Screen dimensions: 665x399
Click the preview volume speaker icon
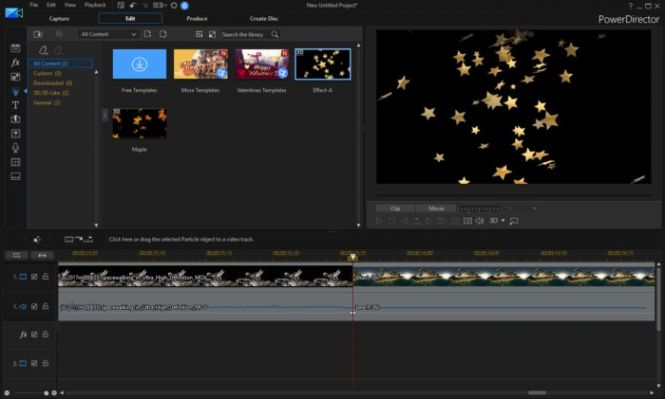point(480,221)
